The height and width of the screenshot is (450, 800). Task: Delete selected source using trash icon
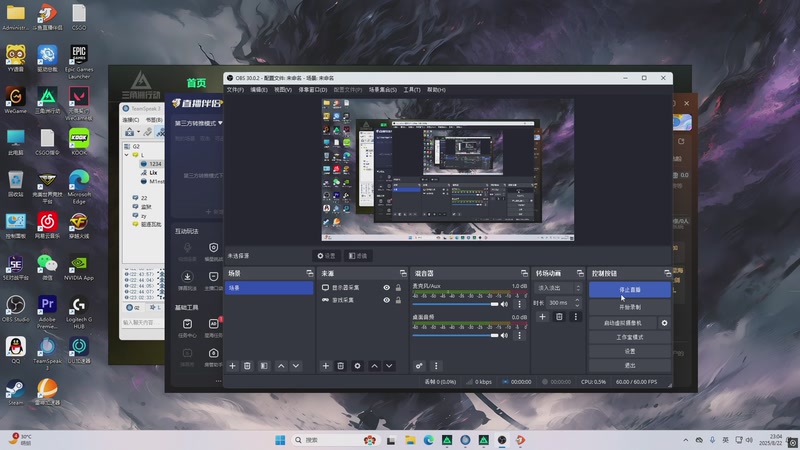point(341,366)
